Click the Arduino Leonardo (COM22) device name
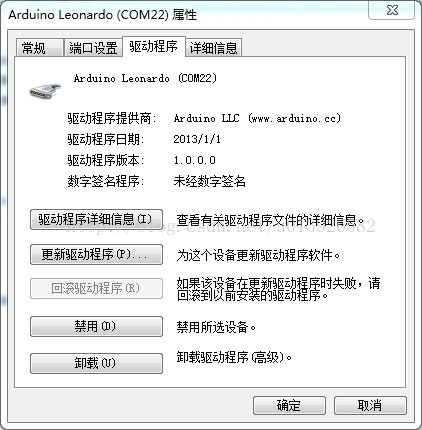The width and height of the screenshot is (422, 430). click(x=145, y=78)
